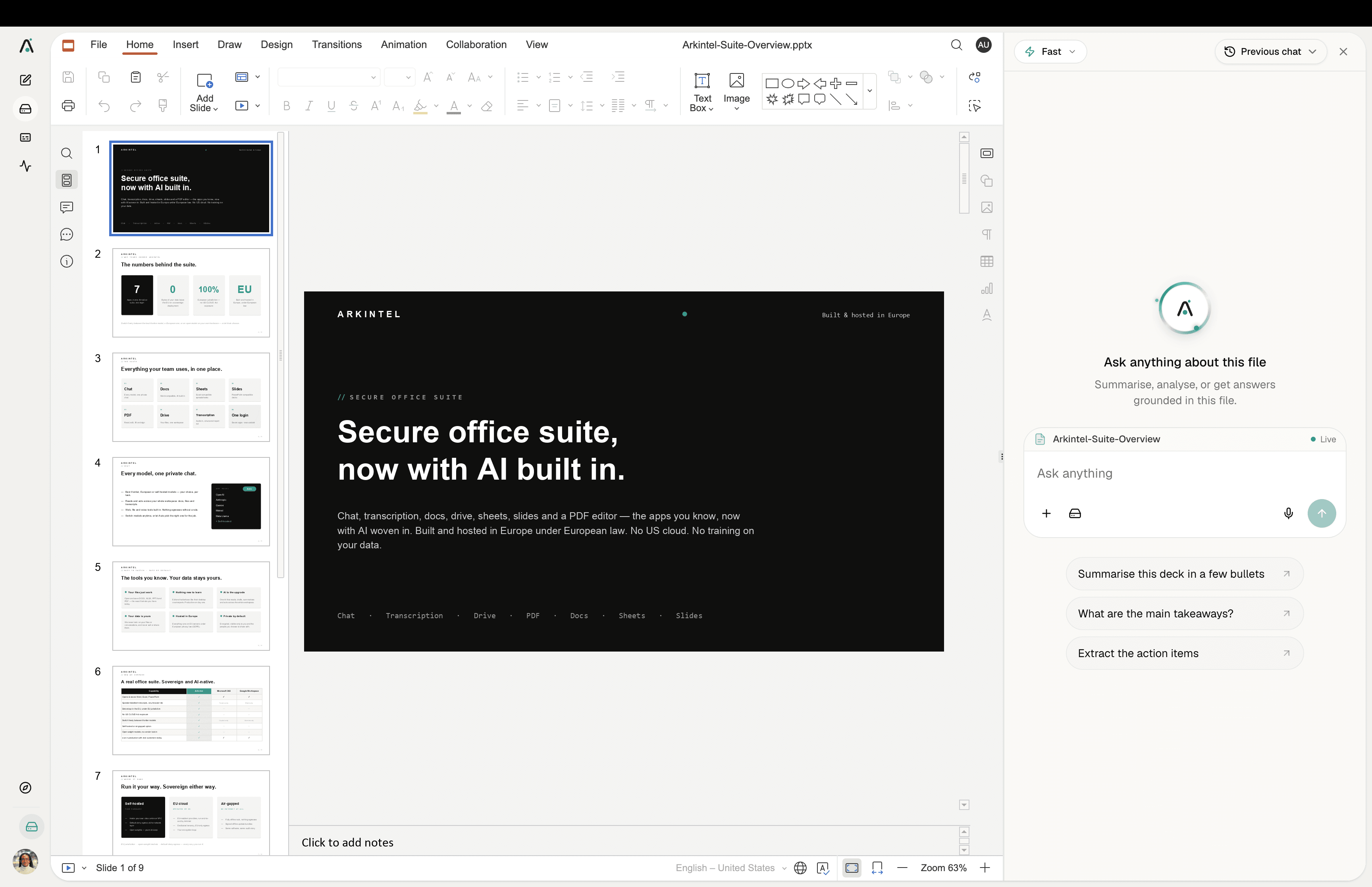Toggle Bold formatting
The image size is (1372, 887).
pos(287,106)
